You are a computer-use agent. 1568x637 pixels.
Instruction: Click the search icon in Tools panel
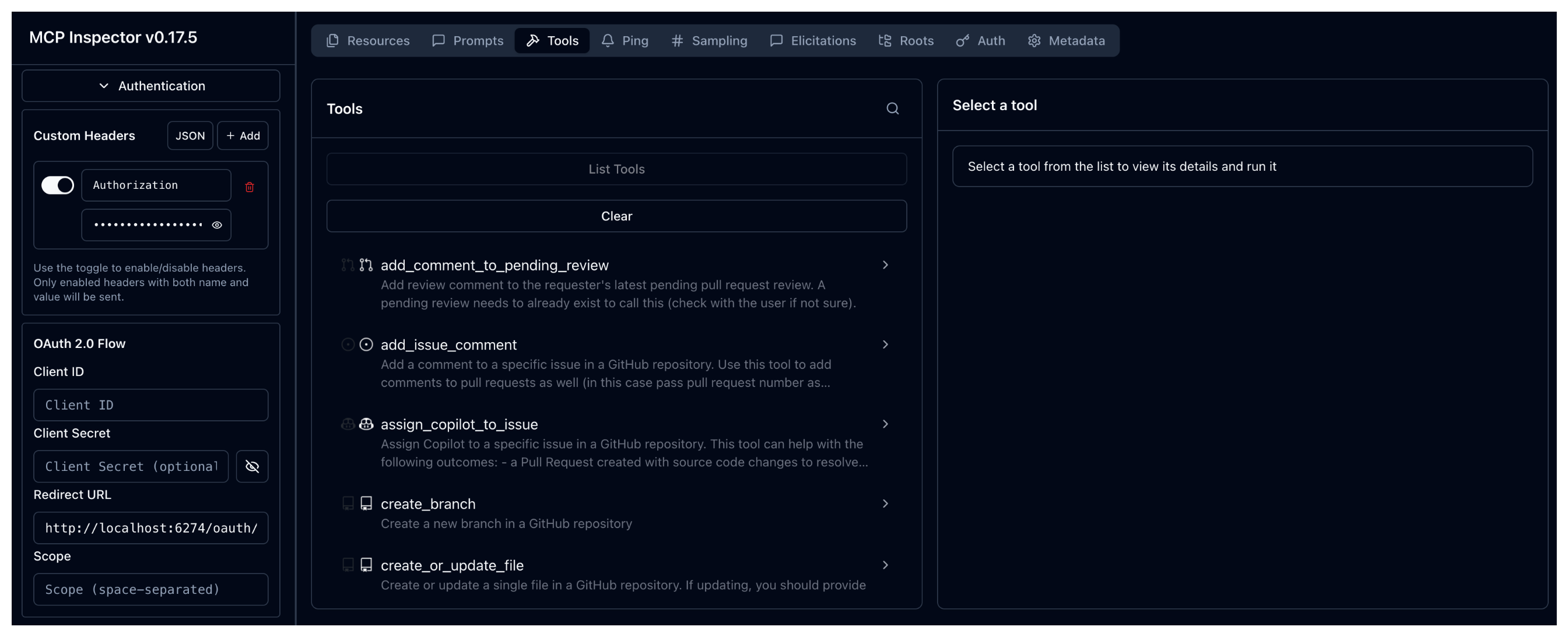click(892, 108)
